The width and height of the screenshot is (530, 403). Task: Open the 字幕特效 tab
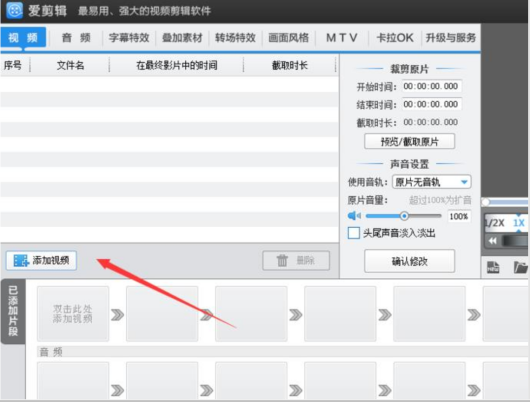pos(129,38)
